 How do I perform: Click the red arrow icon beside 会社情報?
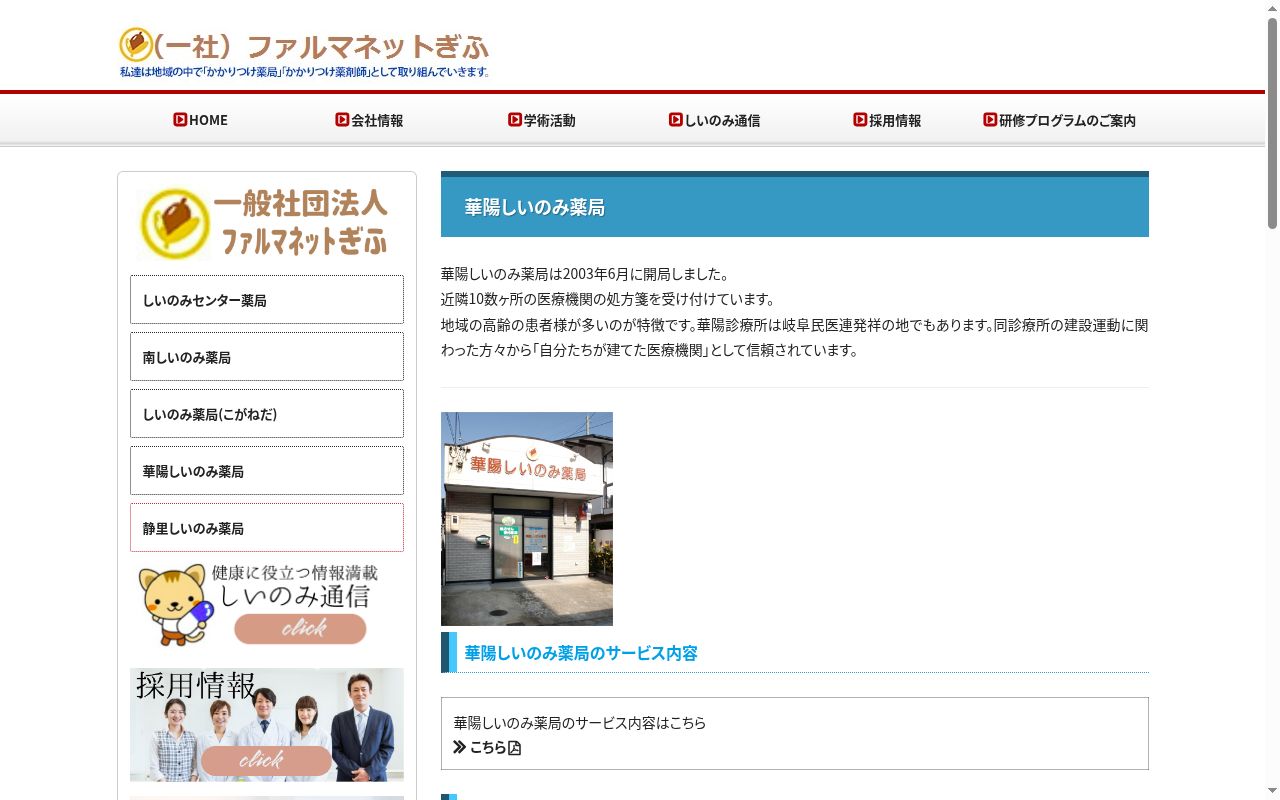click(x=342, y=119)
